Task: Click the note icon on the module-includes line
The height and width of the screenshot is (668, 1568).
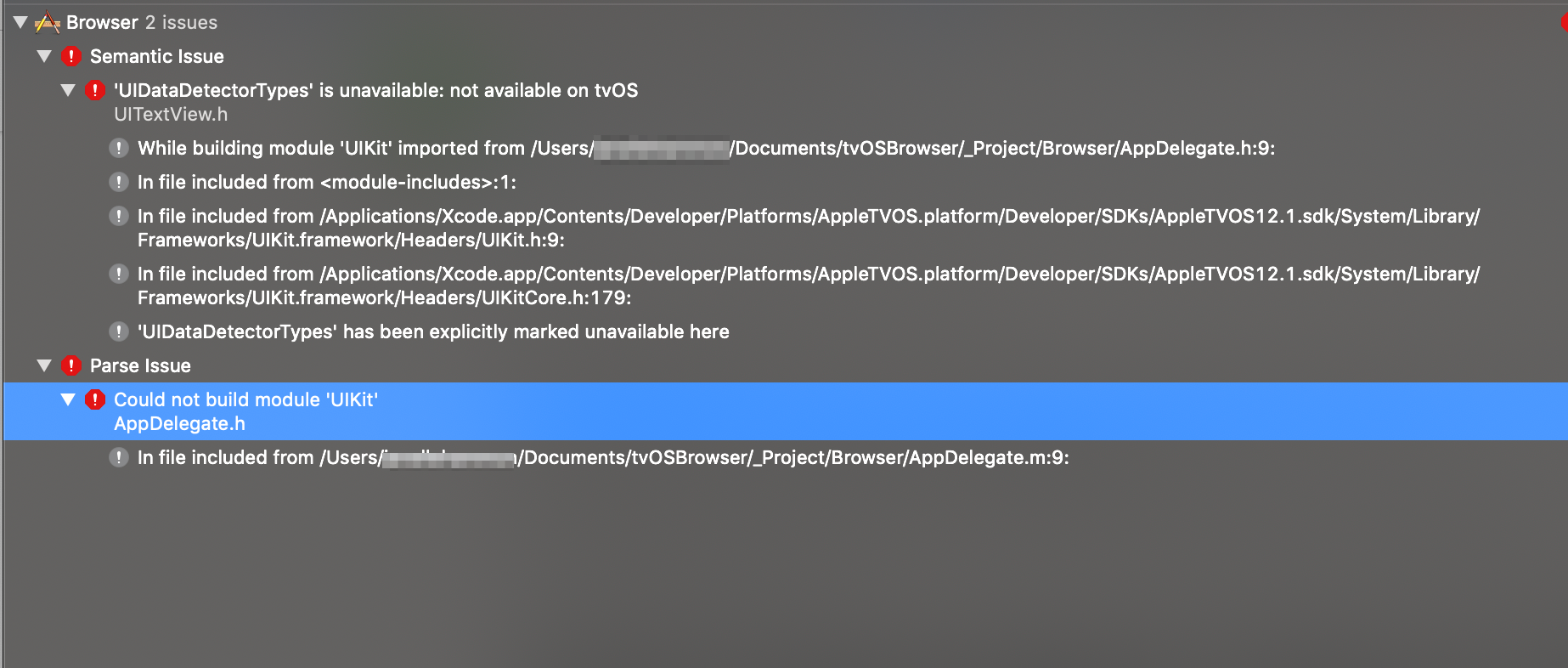Action: [x=119, y=182]
